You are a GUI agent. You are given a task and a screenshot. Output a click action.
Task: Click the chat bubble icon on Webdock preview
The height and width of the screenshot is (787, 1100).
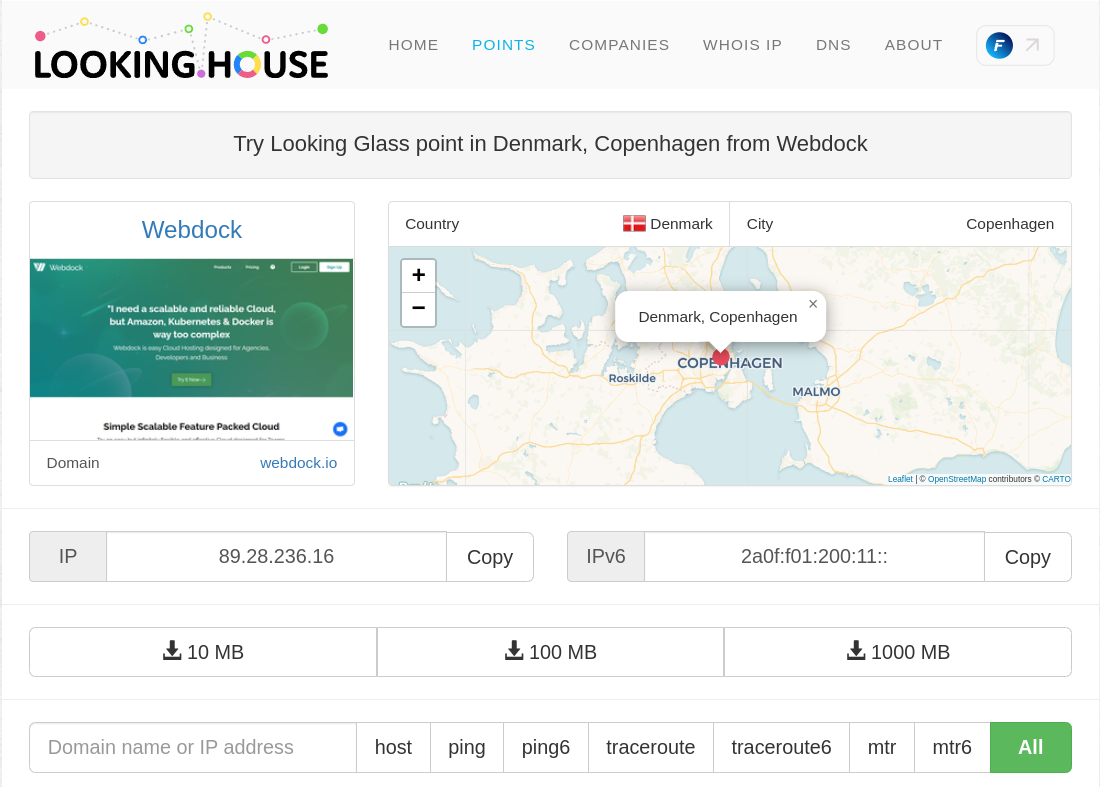coord(340,429)
